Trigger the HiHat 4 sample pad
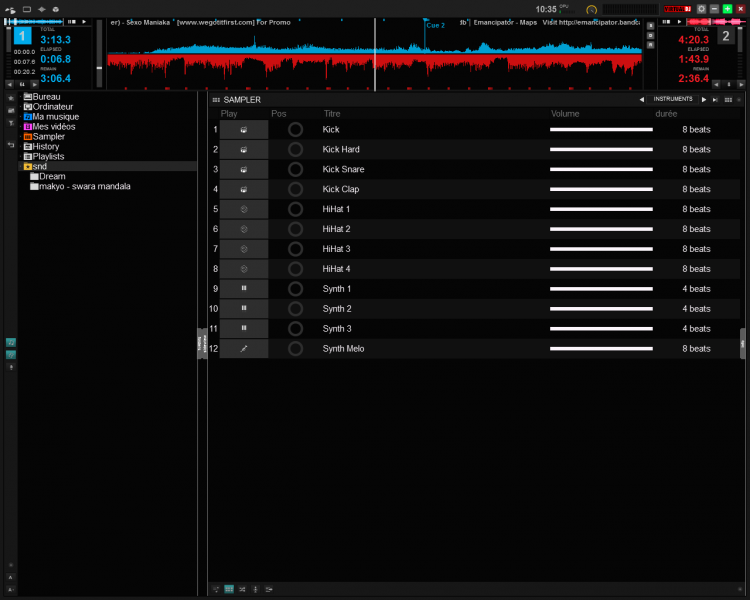The height and width of the screenshot is (600, 750). (244, 269)
